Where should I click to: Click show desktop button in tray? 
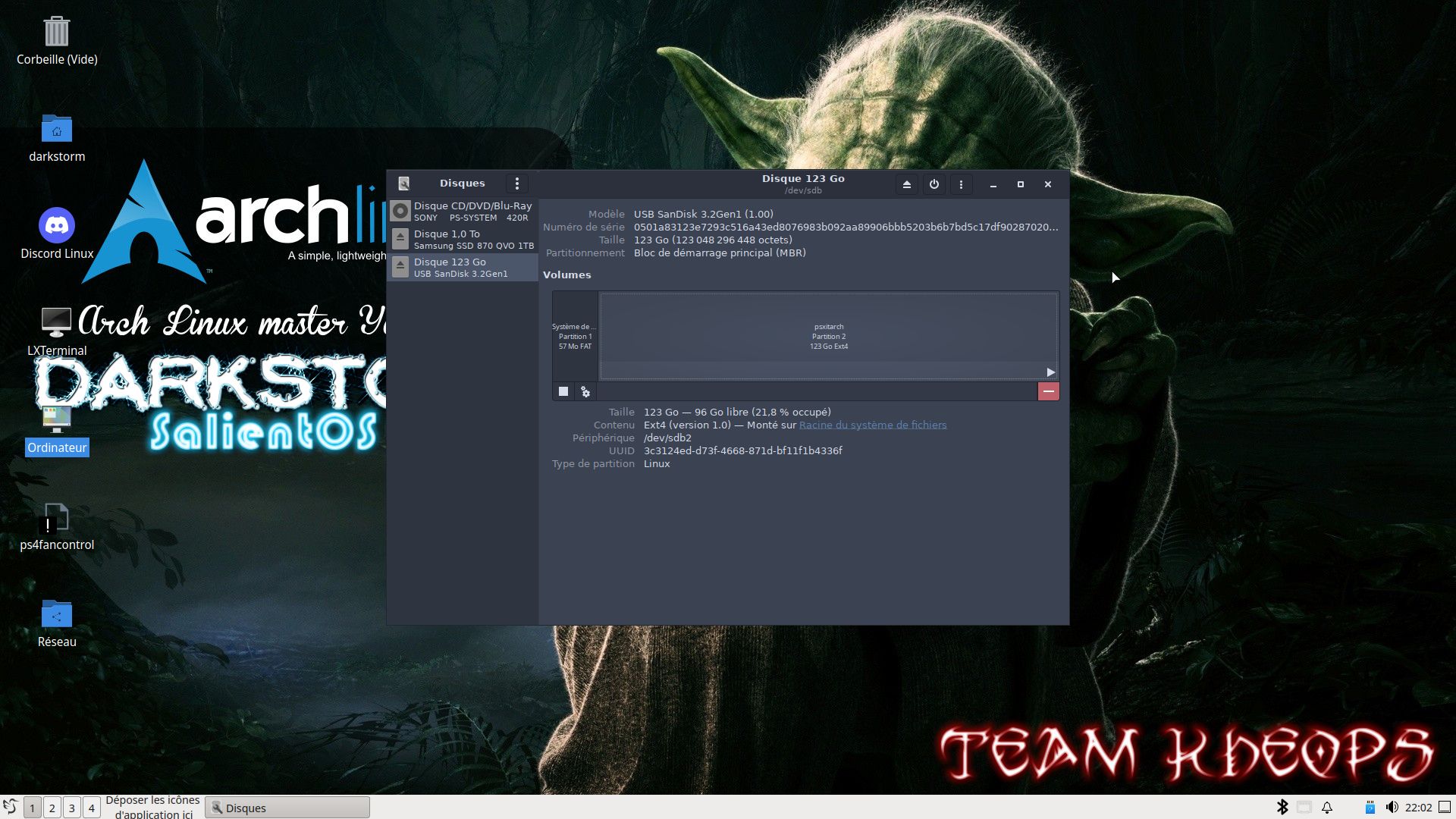pyautogui.click(x=1445, y=808)
